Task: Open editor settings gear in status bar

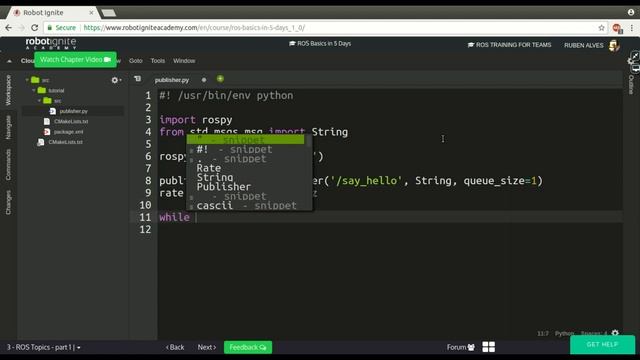Action: (615, 333)
